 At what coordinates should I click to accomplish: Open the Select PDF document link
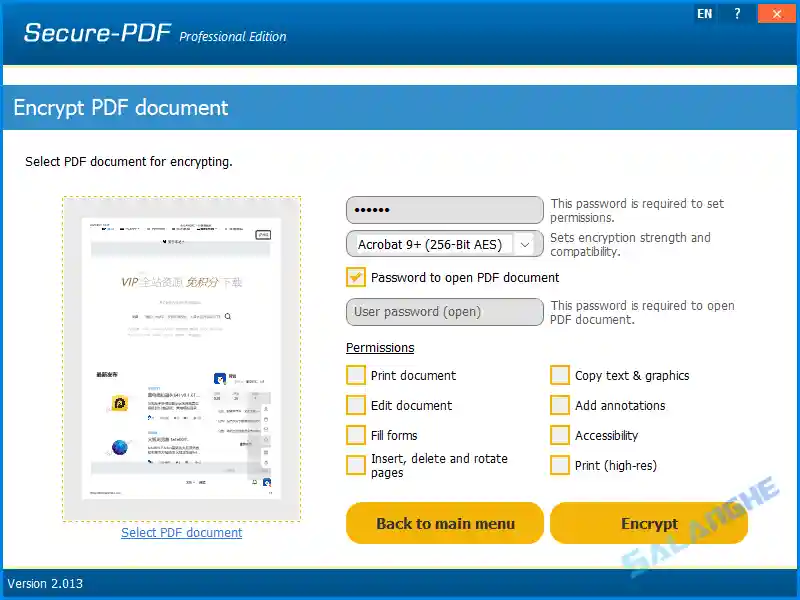click(x=181, y=532)
